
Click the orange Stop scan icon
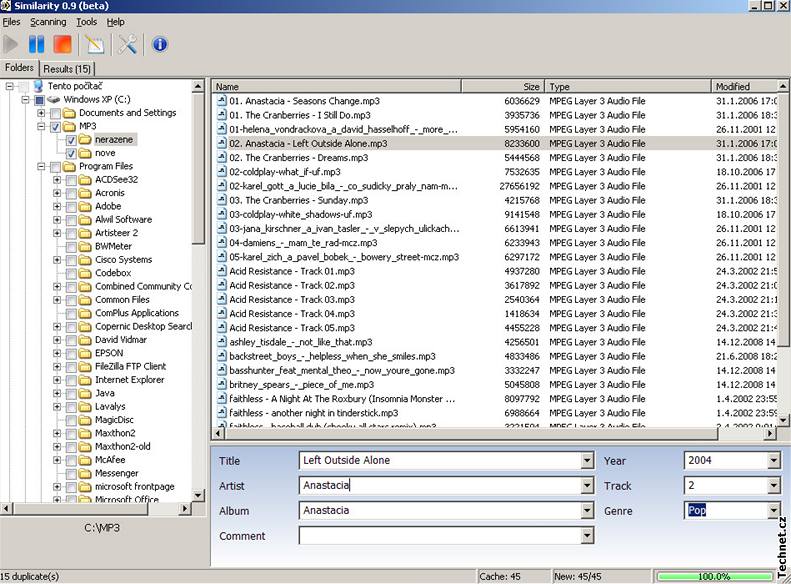click(x=62, y=44)
